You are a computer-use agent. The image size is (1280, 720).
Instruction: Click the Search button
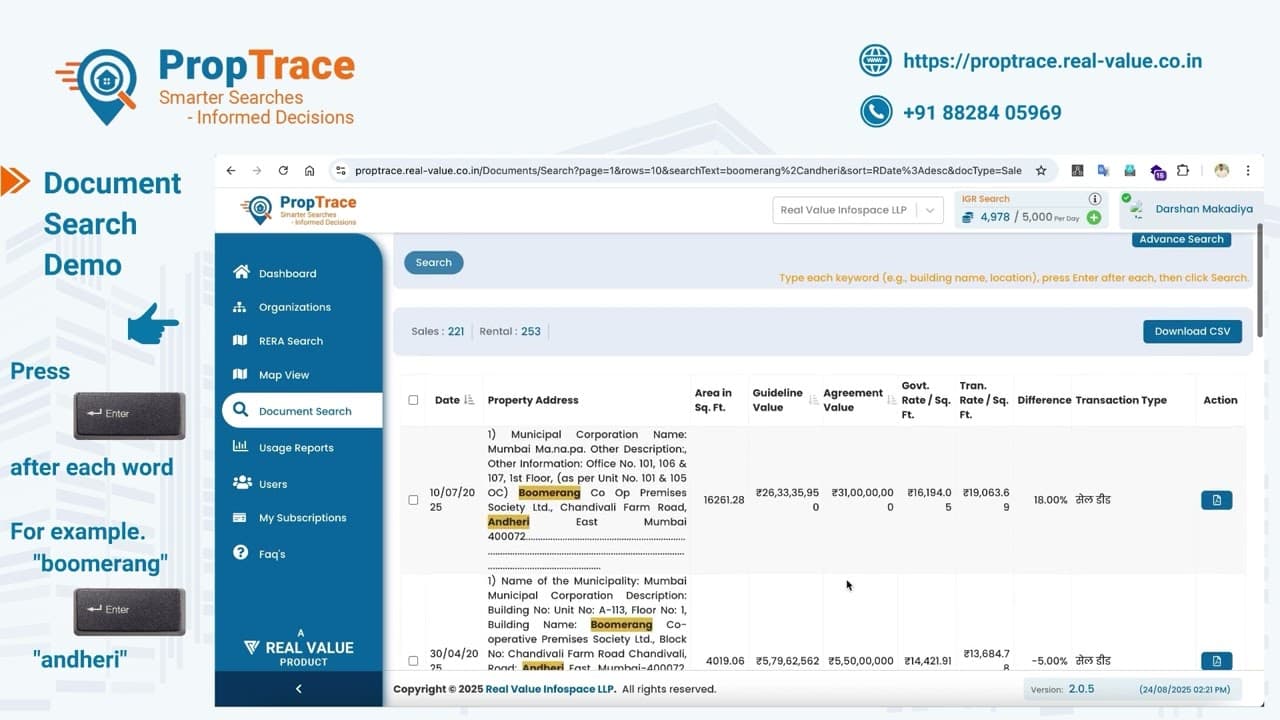tap(434, 263)
